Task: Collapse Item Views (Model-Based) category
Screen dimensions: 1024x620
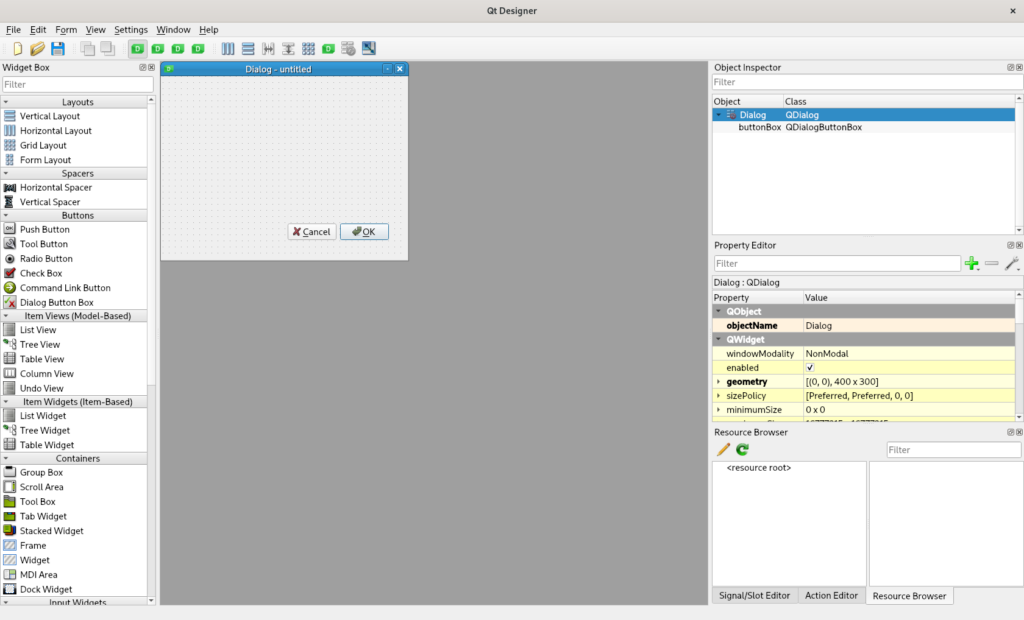Action: 6,316
